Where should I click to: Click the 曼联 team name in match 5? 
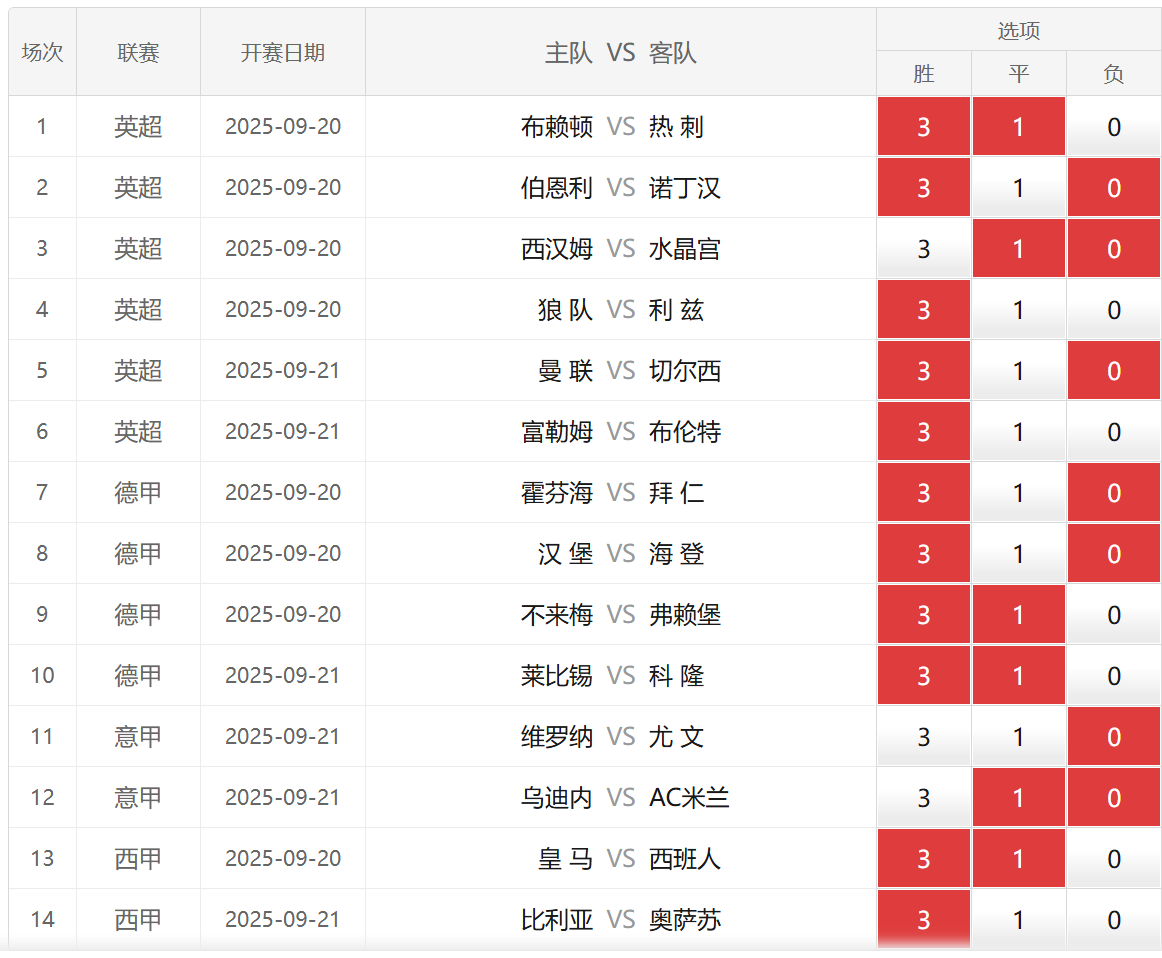tap(565, 371)
